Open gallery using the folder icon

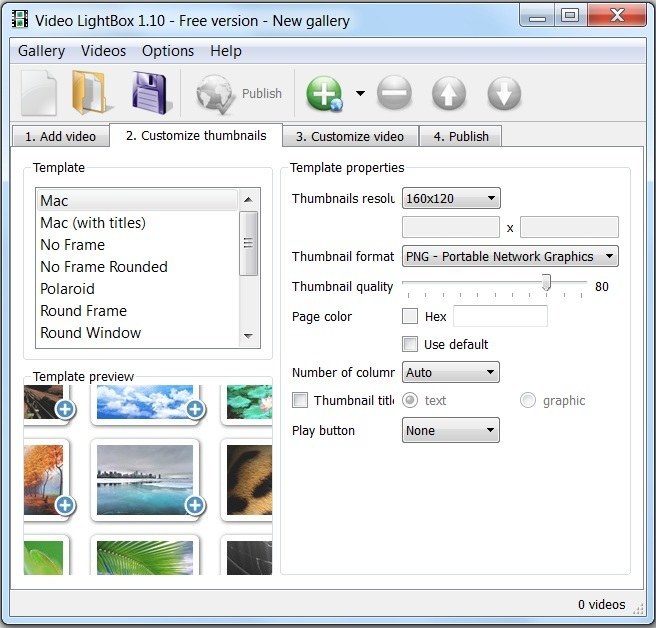(91, 92)
